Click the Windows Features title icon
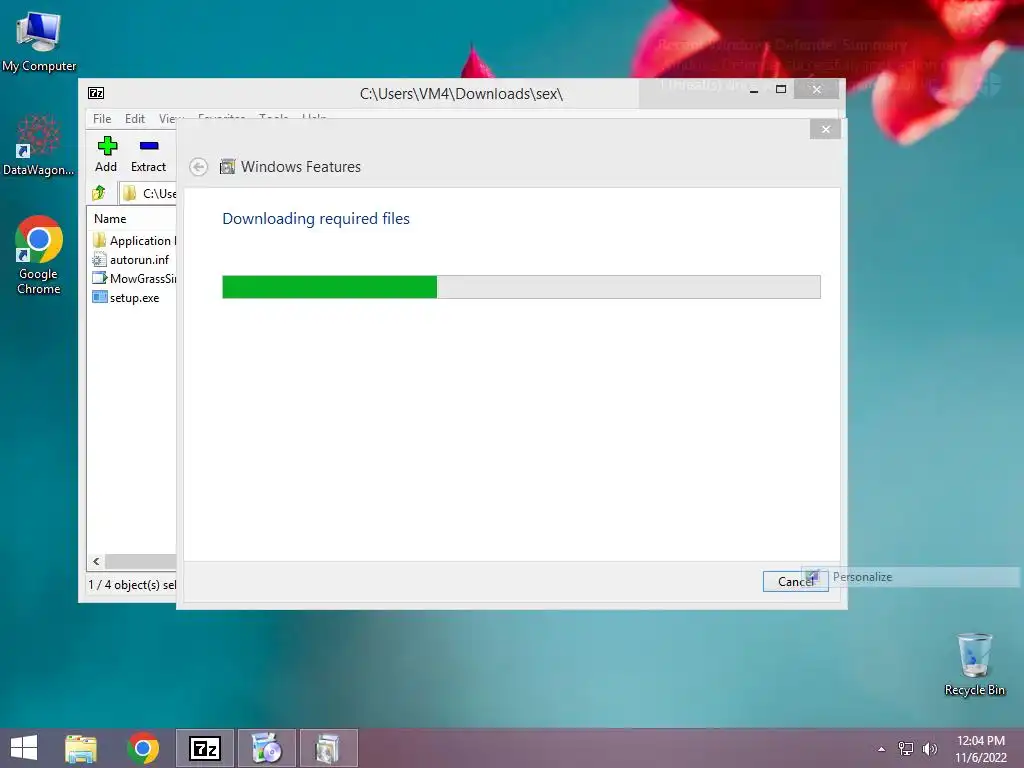The height and width of the screenshot is (768, 1024). [227, 167]
